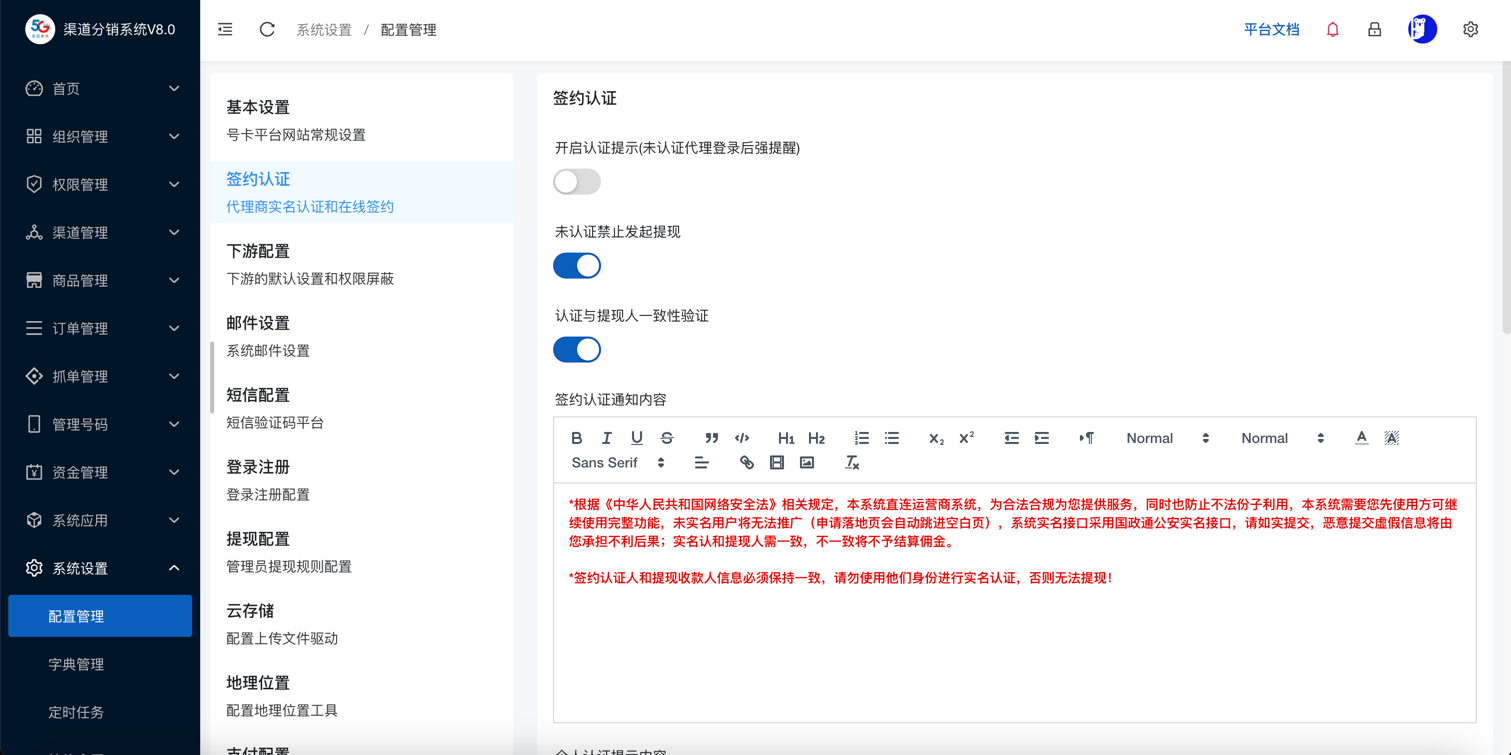Click the insert link icon
Viewport: 1511px width, 755px height.
pos(746,463)
